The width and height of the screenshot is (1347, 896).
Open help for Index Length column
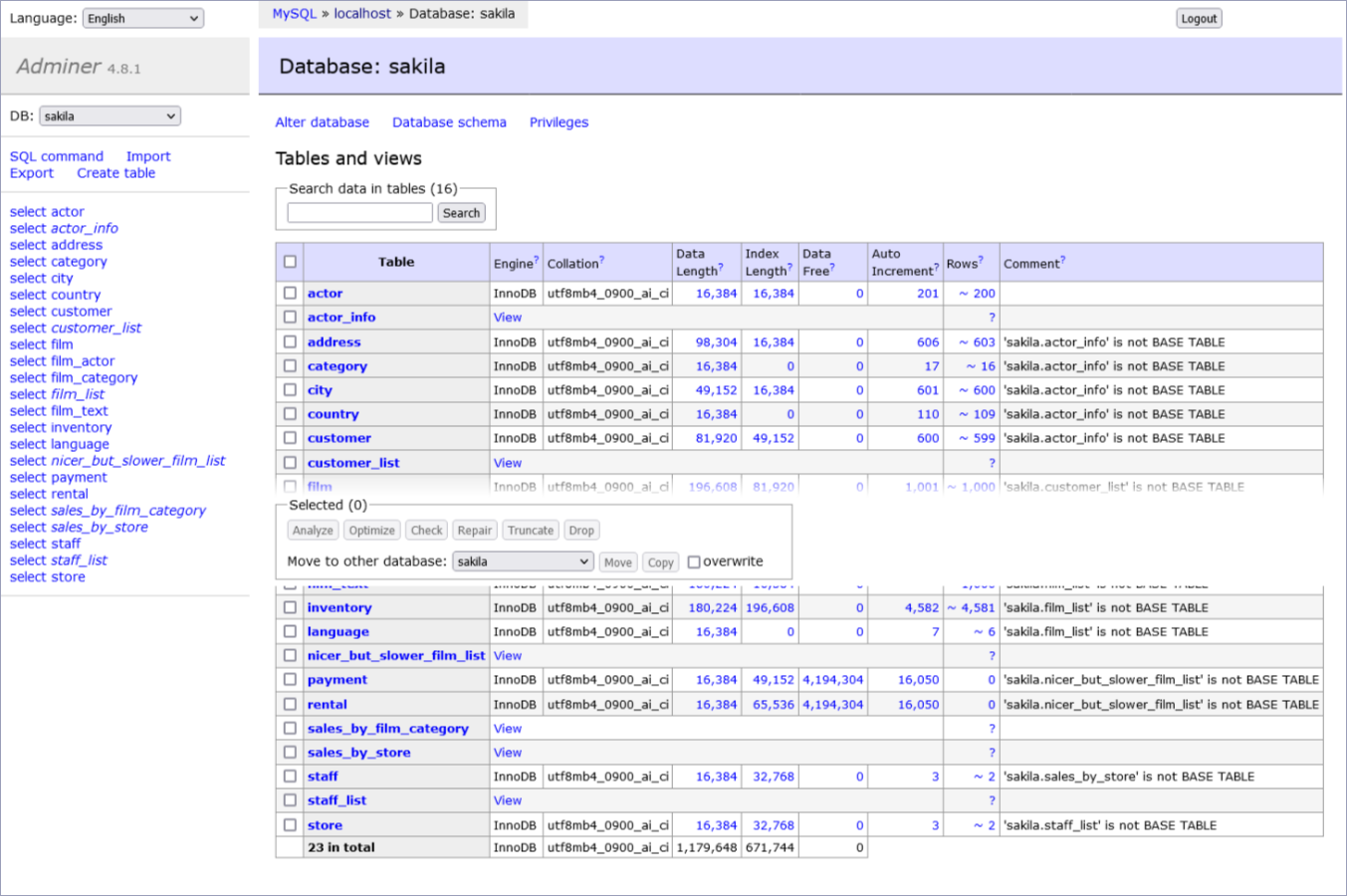[790, 269]
